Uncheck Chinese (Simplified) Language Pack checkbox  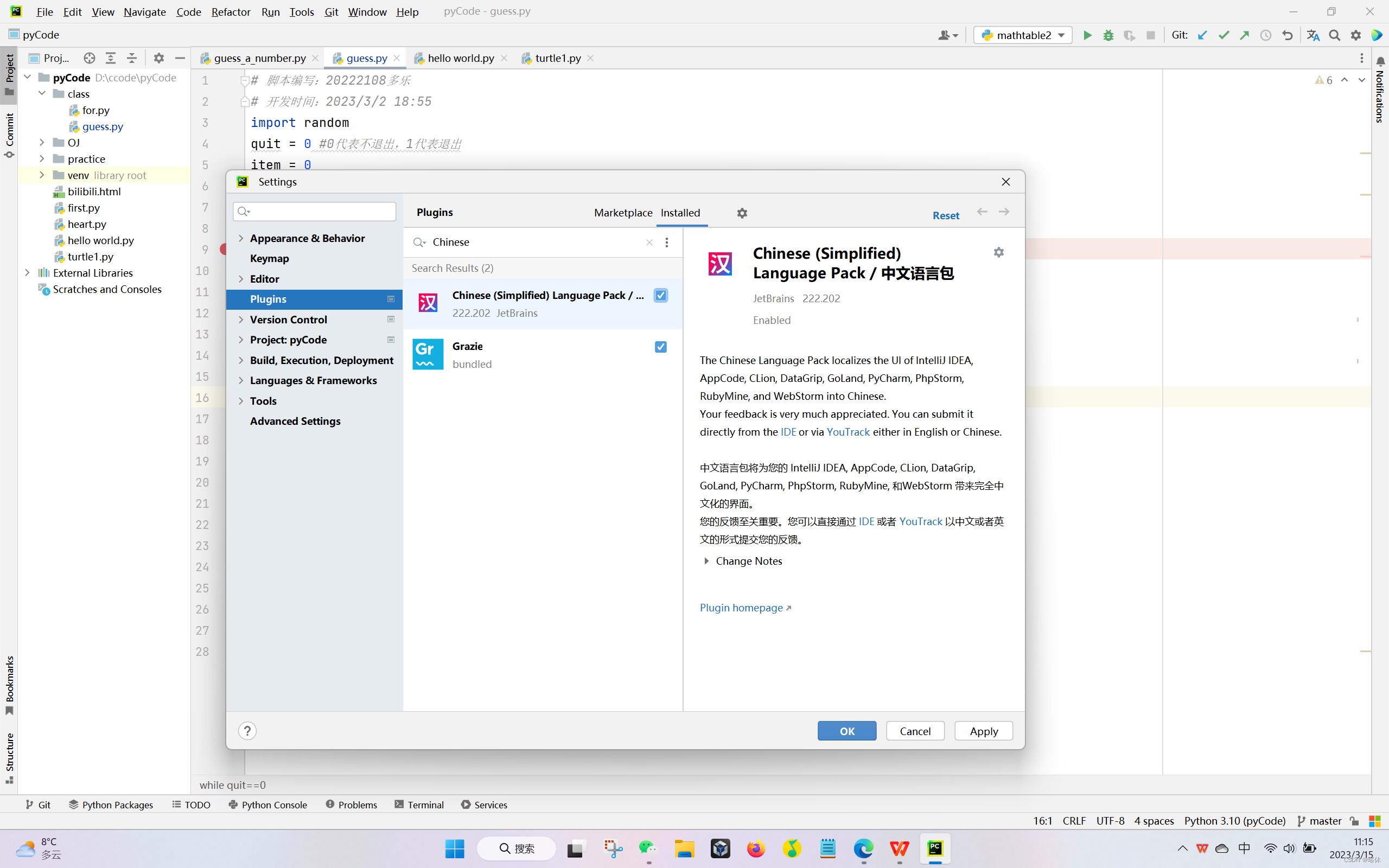tap(661, 295)
